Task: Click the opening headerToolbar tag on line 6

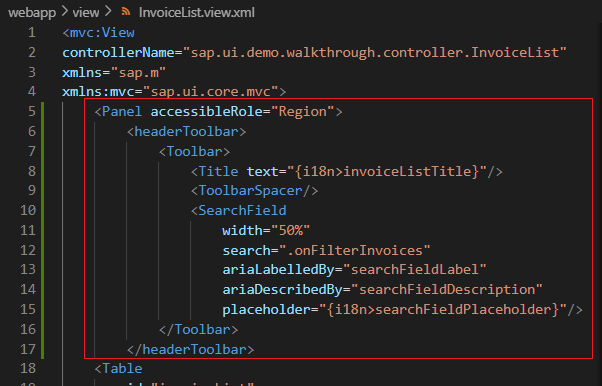Action: click(x=186, y=131)
